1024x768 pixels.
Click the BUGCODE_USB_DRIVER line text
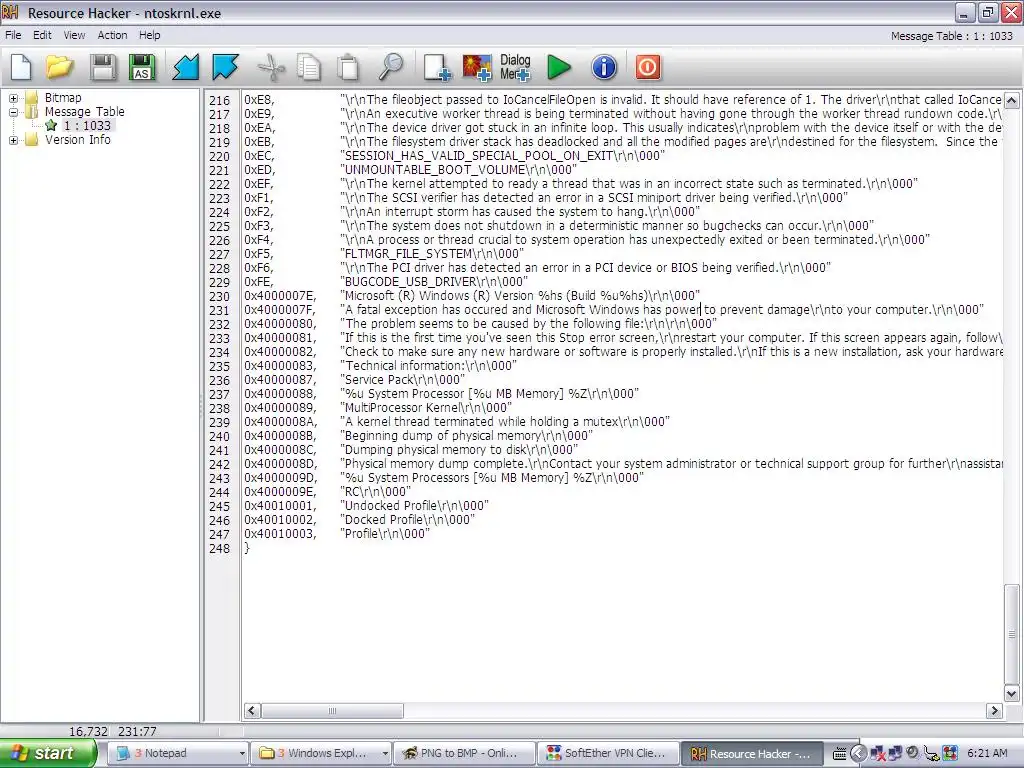pos(436,281)
